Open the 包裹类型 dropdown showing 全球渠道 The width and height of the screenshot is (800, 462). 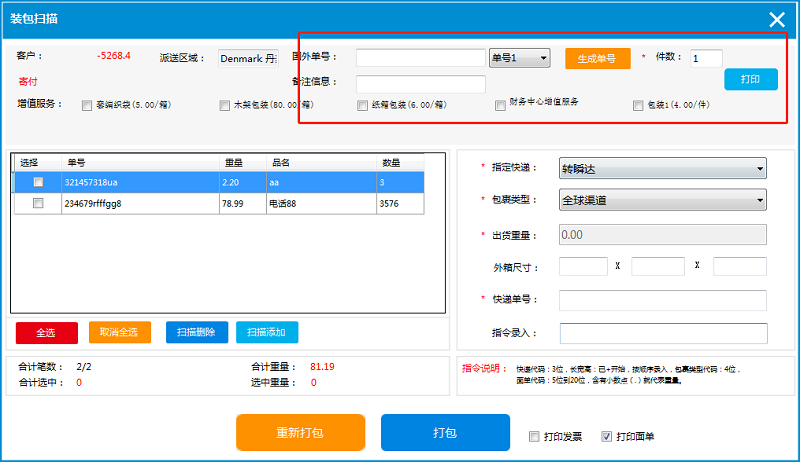click(x=662, y=201)
